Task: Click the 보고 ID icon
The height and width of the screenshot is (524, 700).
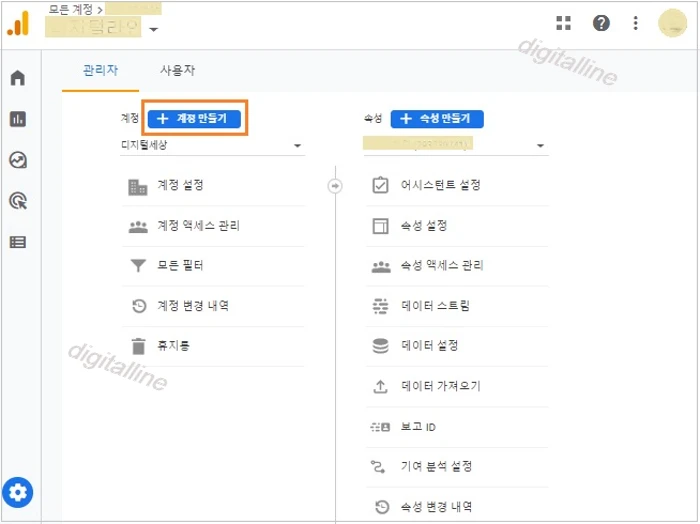Action: (380, 427)
